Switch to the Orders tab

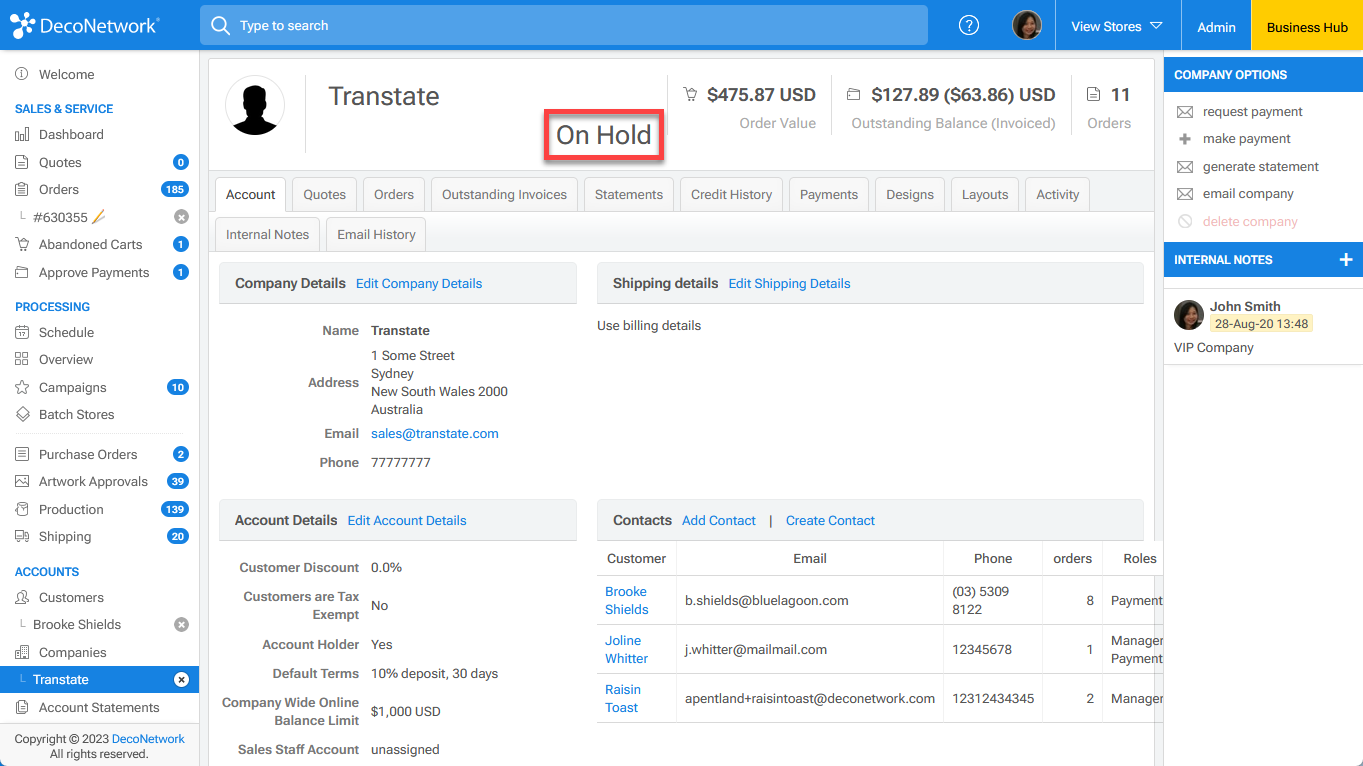(394, 195)
